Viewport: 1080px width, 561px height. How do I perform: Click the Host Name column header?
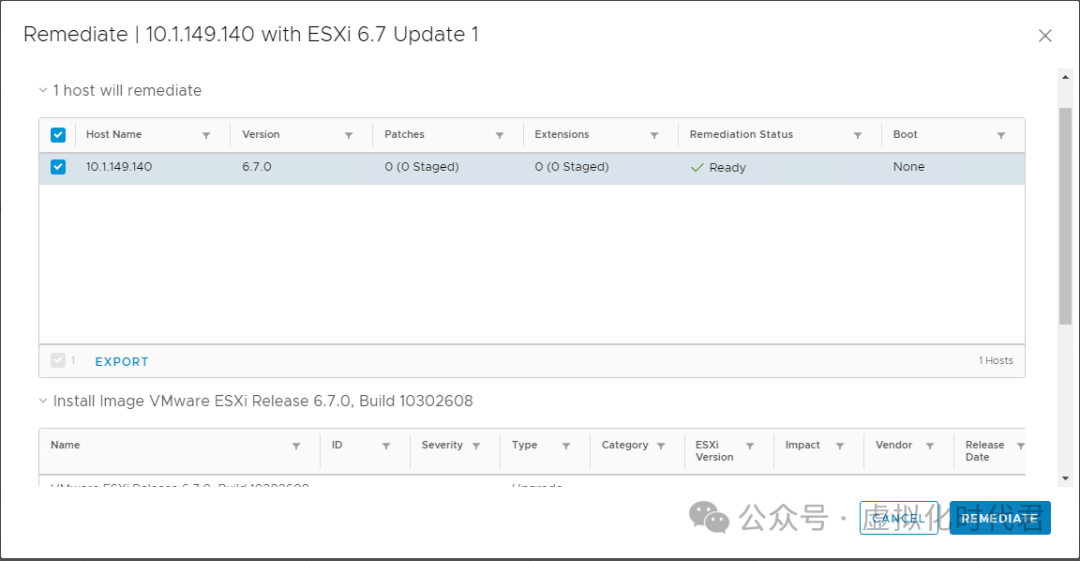[x=114, y=134]
